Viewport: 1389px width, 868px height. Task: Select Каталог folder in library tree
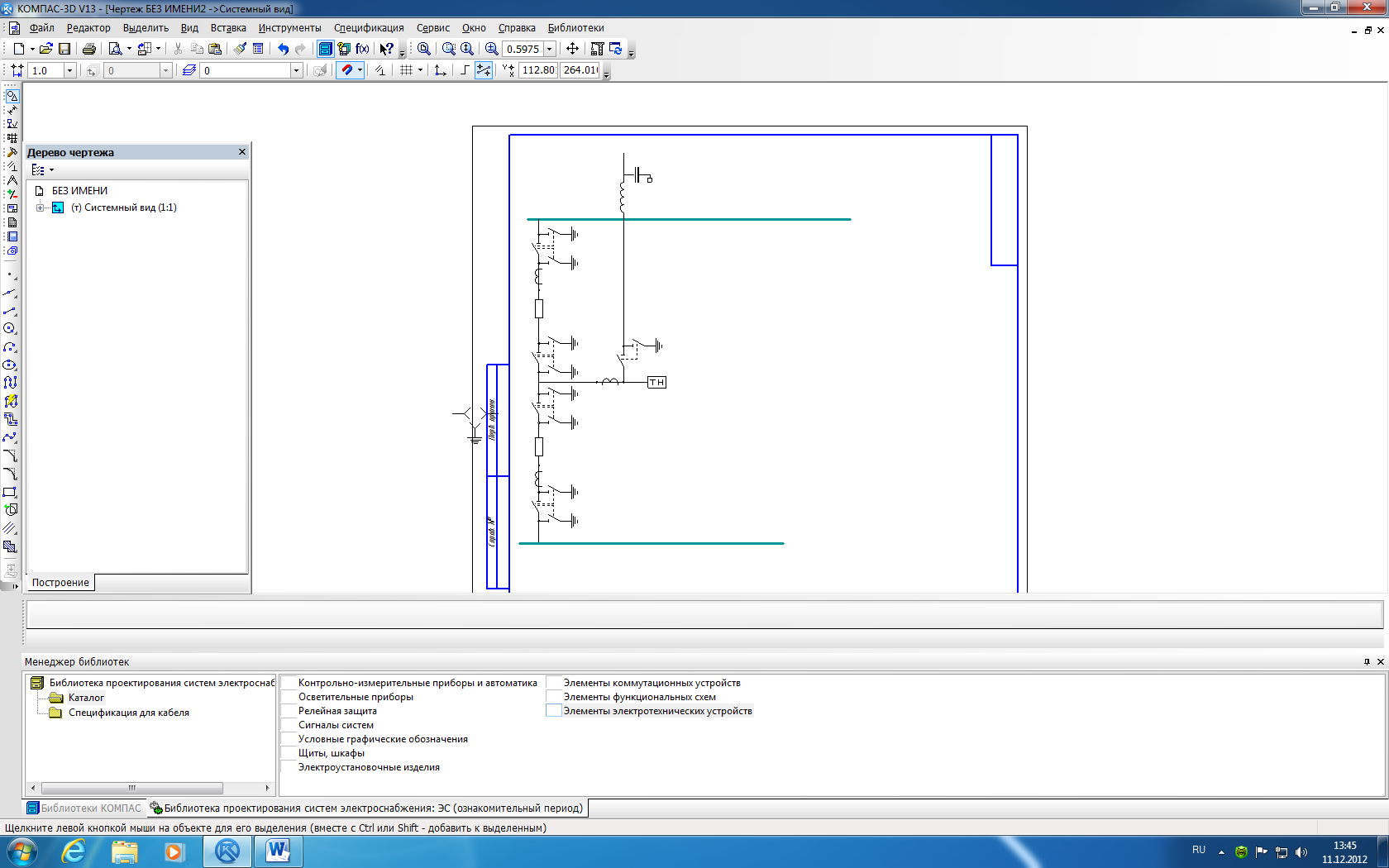click(86, 698)
